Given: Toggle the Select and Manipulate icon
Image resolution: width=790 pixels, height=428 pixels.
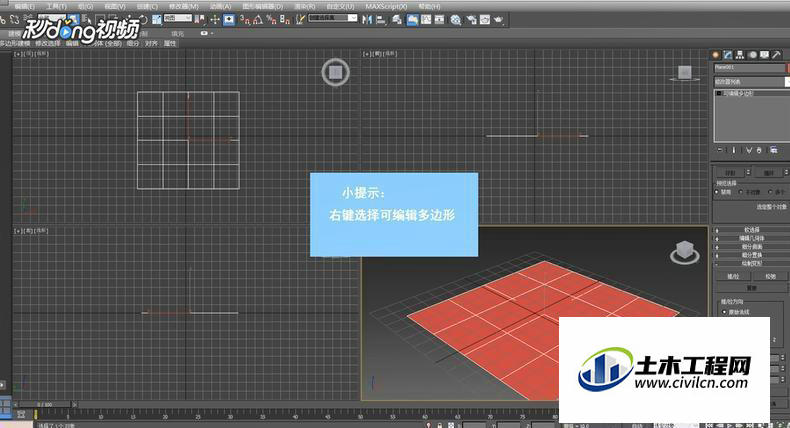Looking at the screenshot, I should pyautogui.click(x=229, y=20).
